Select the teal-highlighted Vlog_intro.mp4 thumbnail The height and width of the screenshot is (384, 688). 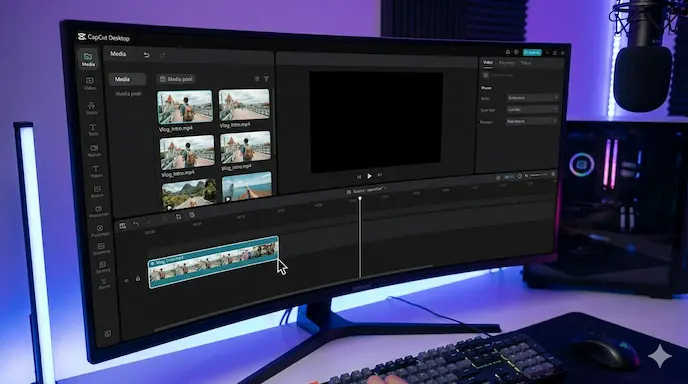coord(185,107)
